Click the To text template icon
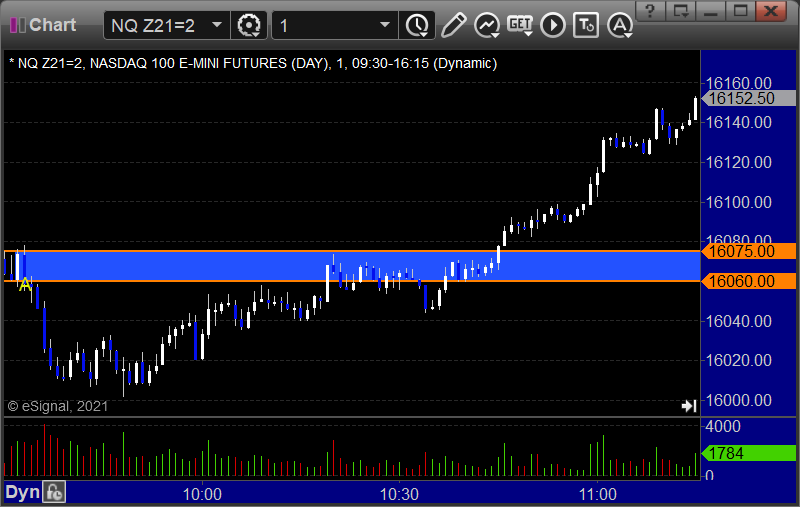 pos(586,25)
